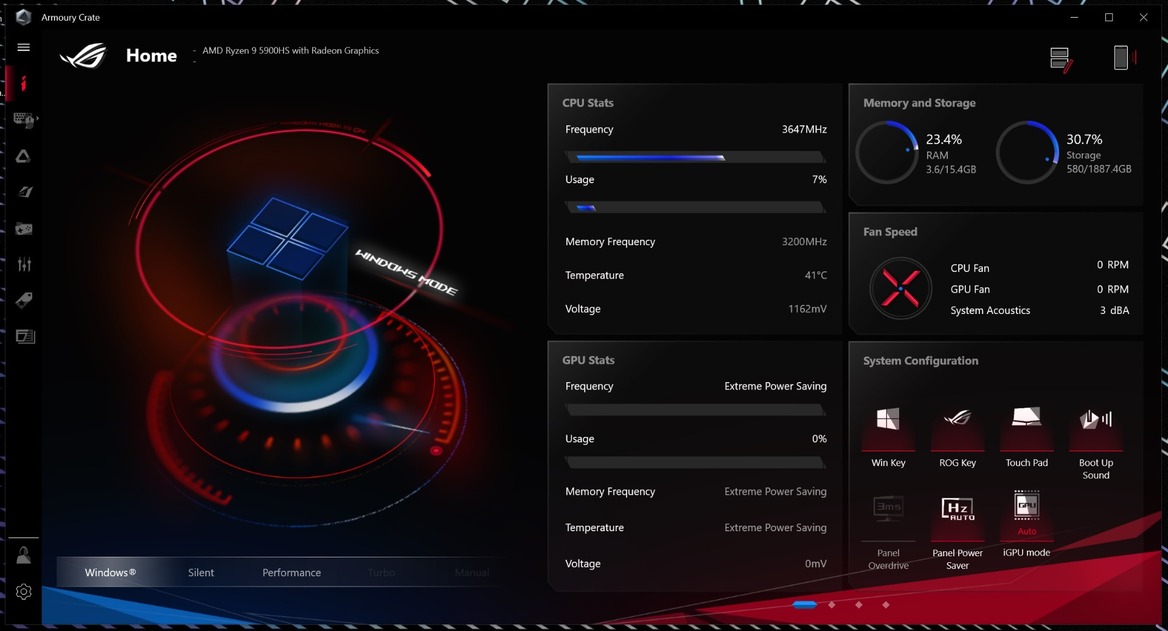Image resolution: width=1168 pixels, height=631 pixels.
Task: Click the Memory and Storage heading
Action: [919, 103]
